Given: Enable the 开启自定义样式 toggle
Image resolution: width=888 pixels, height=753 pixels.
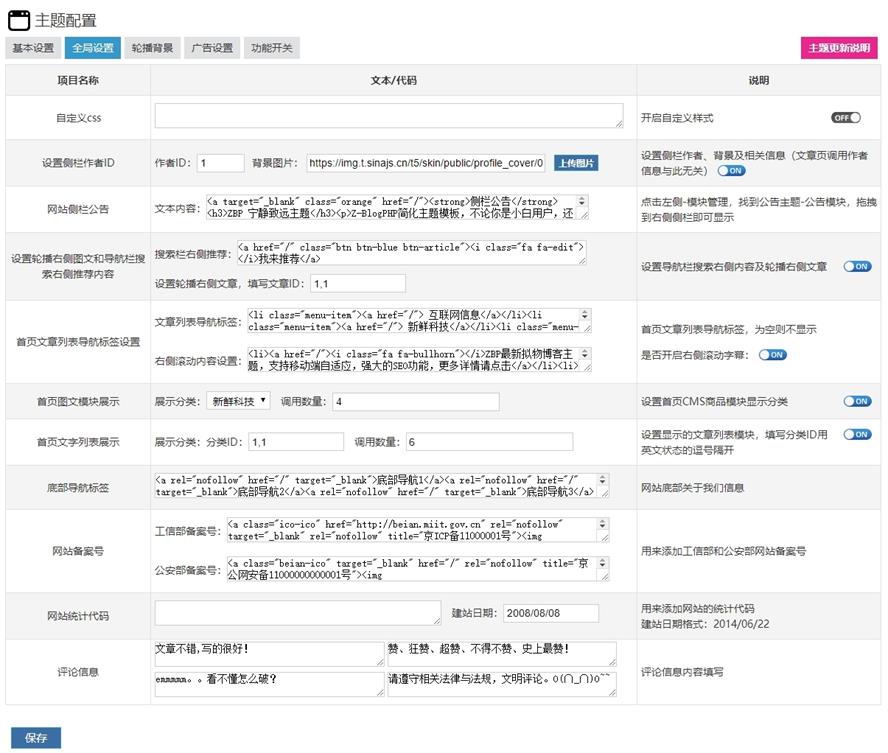Looking at the screenshot, I should click(x=845, y=118).
